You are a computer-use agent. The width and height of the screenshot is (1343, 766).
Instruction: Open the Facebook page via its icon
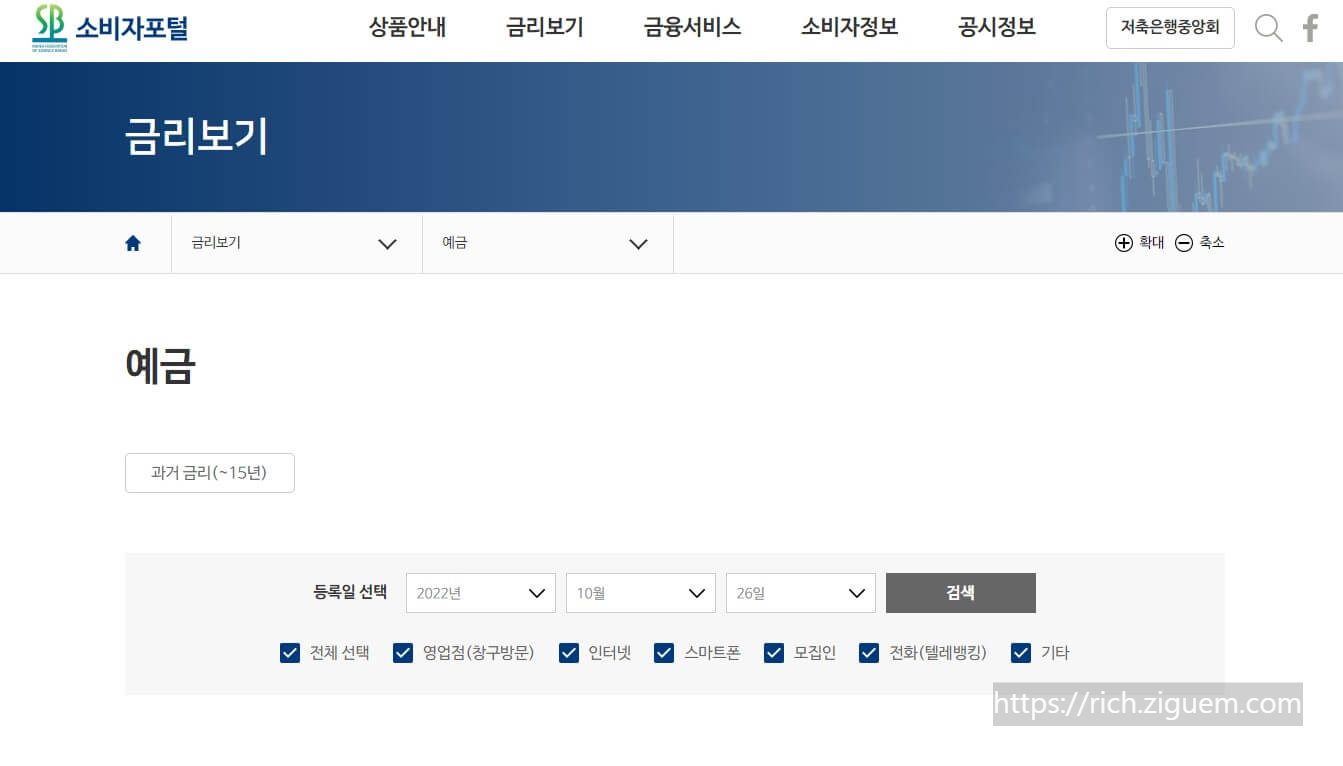click(x=1310, y=28)
